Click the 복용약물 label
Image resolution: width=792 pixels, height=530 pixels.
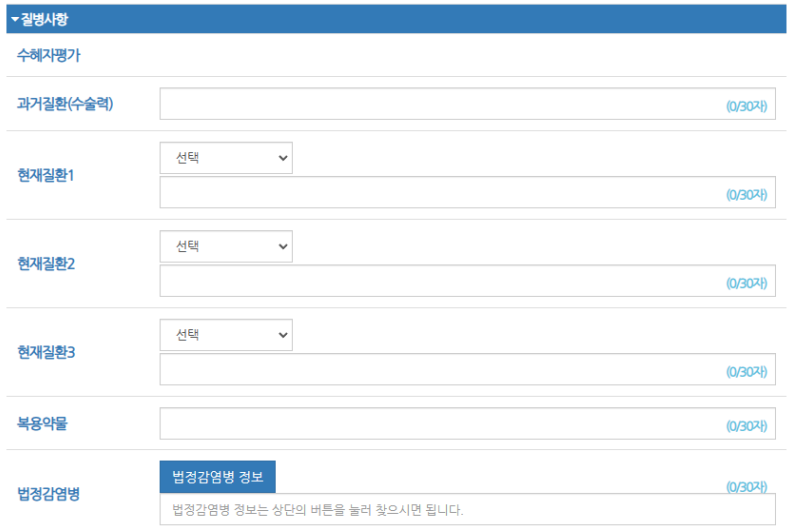(x=42, y=423)
